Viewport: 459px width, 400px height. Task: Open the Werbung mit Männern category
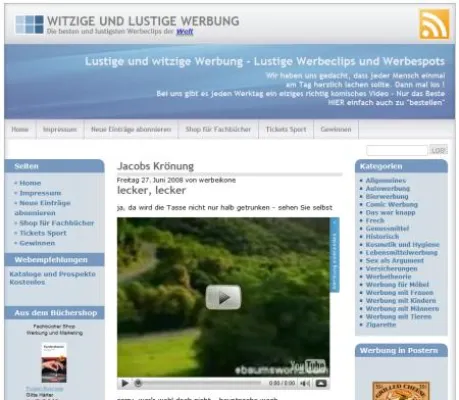pyautogui.click(x=402, y=308)
